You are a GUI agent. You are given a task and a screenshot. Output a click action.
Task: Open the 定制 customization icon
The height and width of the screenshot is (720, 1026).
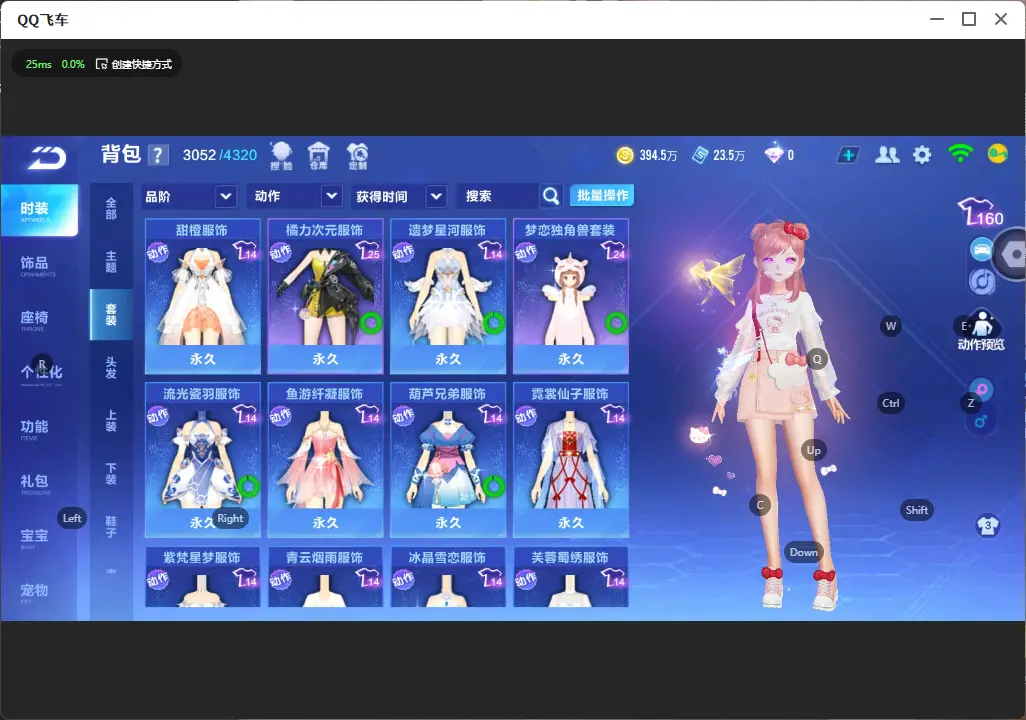(357, 156)
